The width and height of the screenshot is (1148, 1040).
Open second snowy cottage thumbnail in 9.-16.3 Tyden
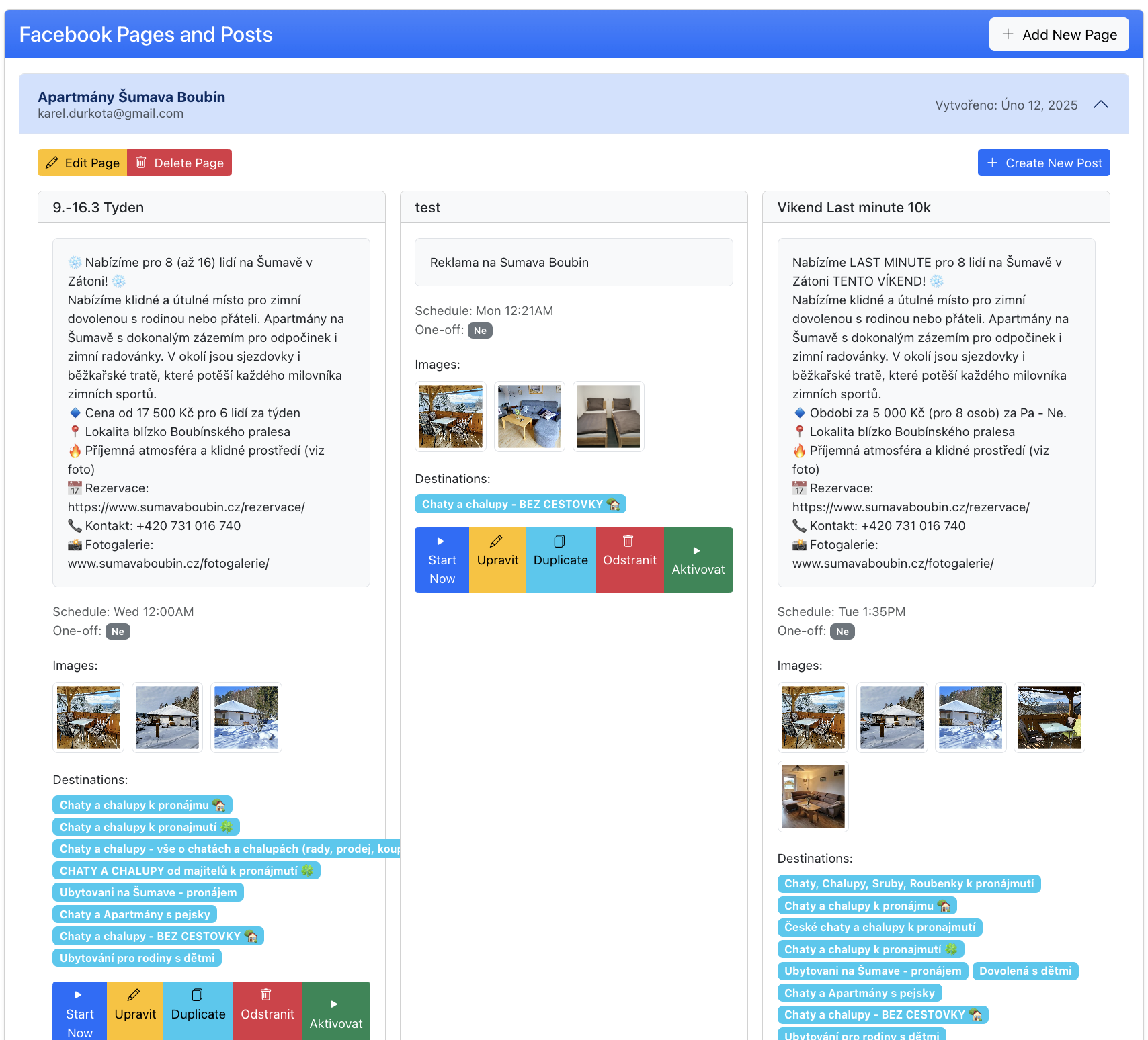tap(167, 718)
